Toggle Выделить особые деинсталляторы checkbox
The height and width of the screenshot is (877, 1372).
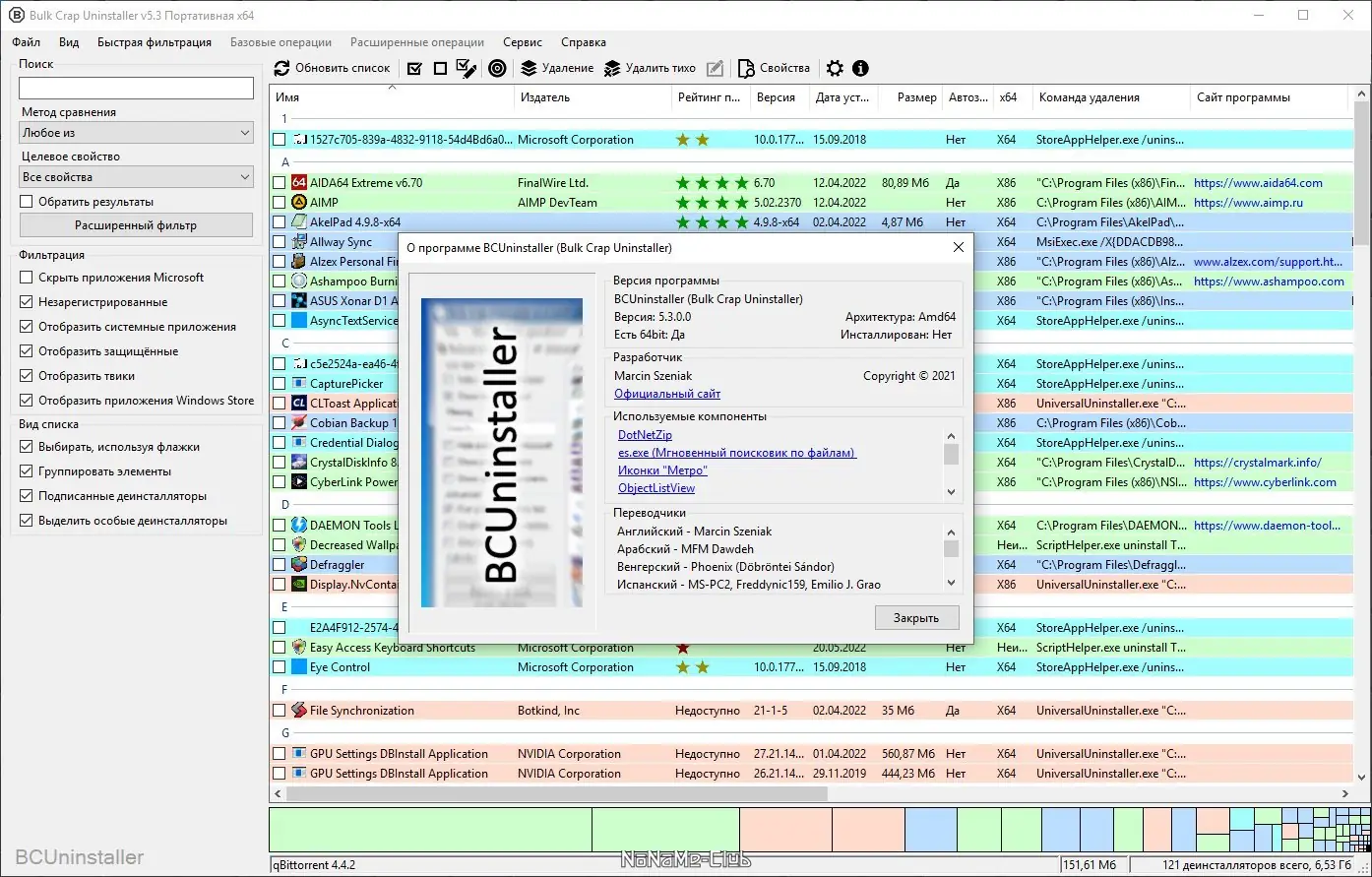(x=27, y=521)
